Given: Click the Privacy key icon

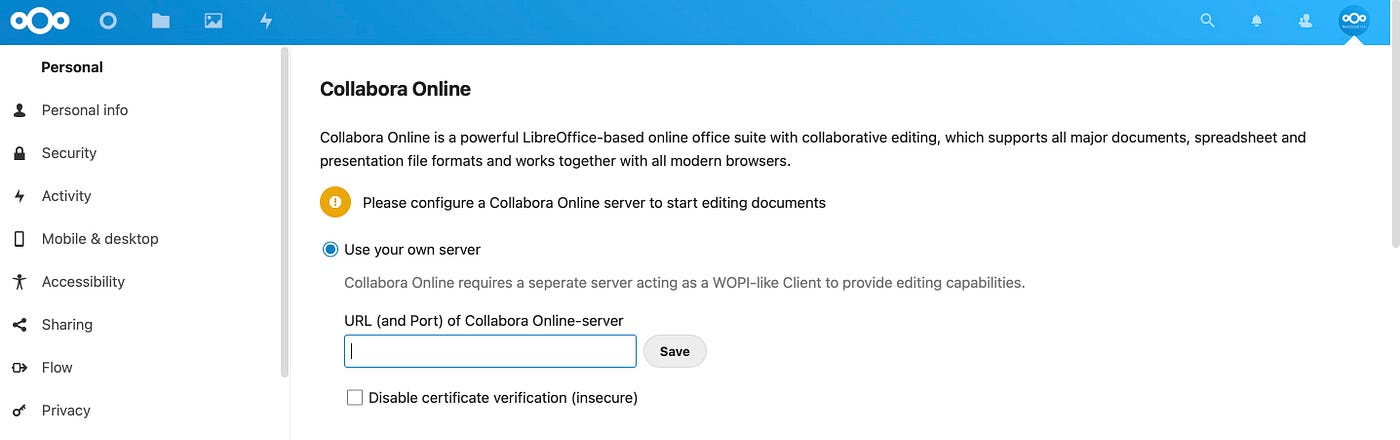Looking at the screenshot, I should (x=19, y=411).
